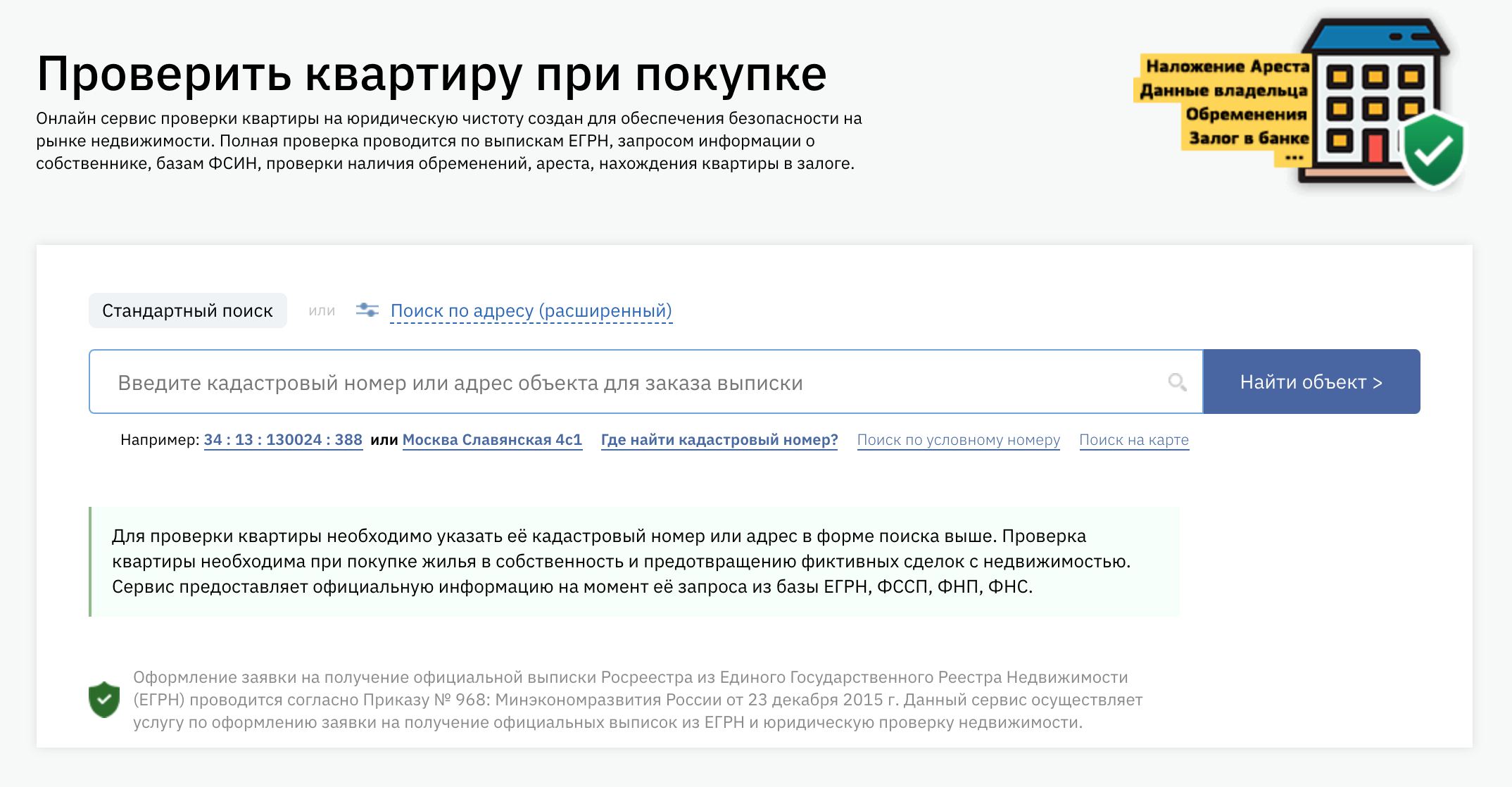Click the 'Залог в банке' yellow label
This screenshot has width=1512, height=787.
pyautogui.click(x=1248, y=138)
